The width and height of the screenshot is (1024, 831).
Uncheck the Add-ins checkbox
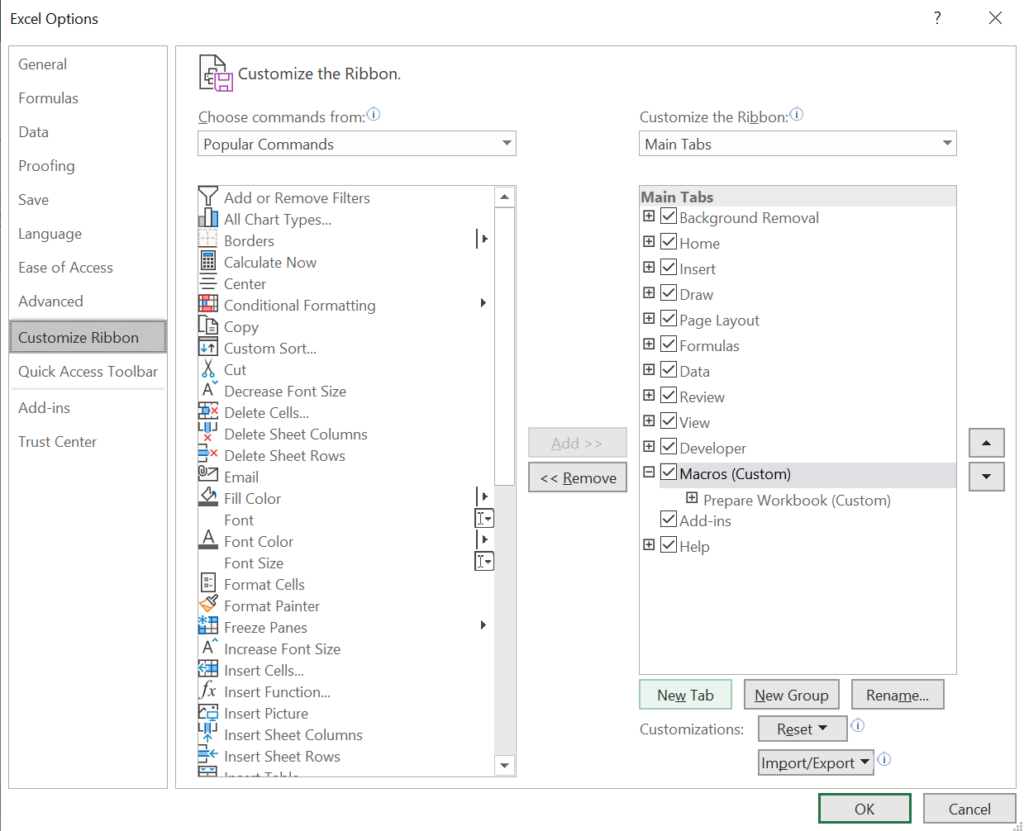tap(668, 519)
